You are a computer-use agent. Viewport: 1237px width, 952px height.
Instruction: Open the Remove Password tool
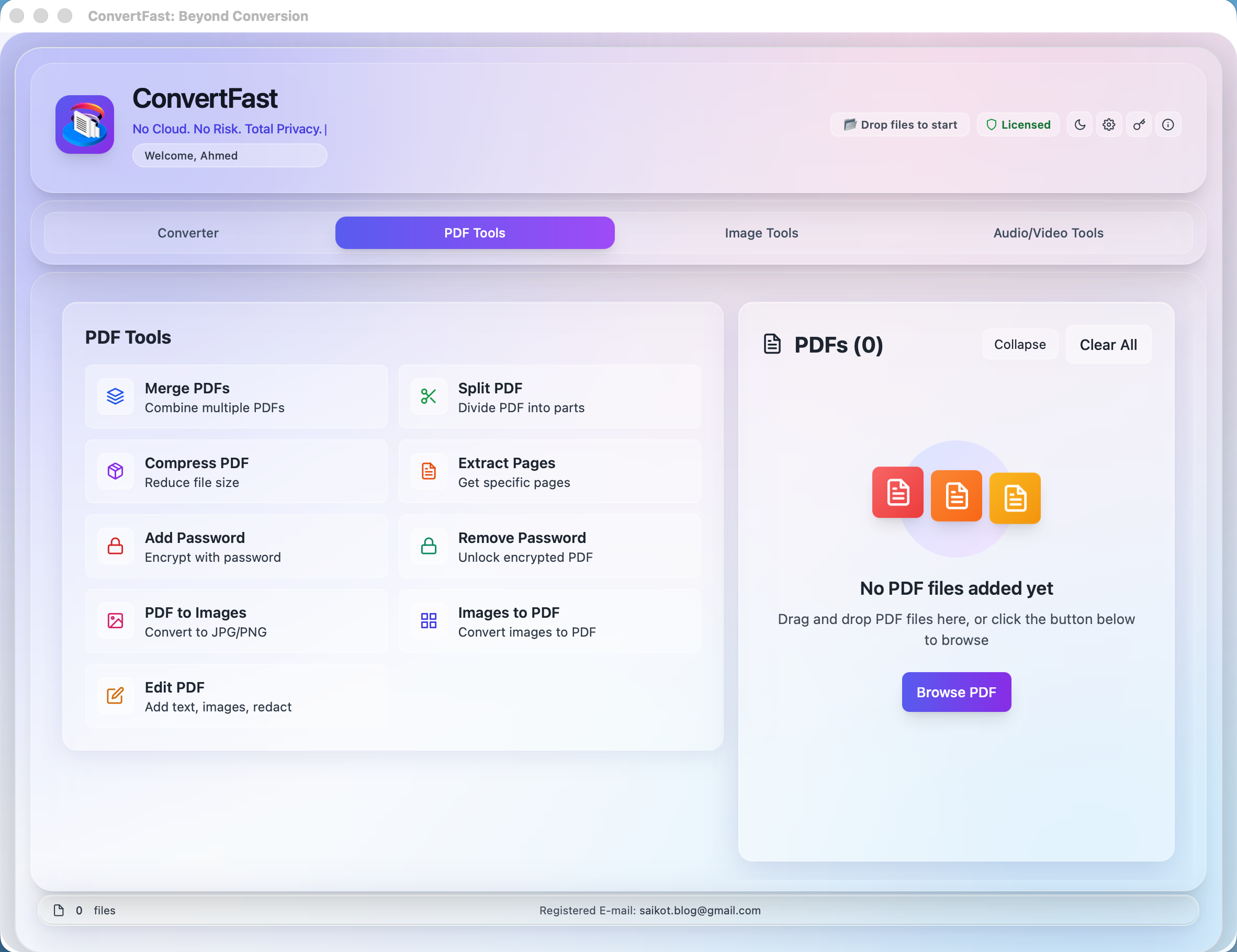pyautogui.click(x=549, y=546)
